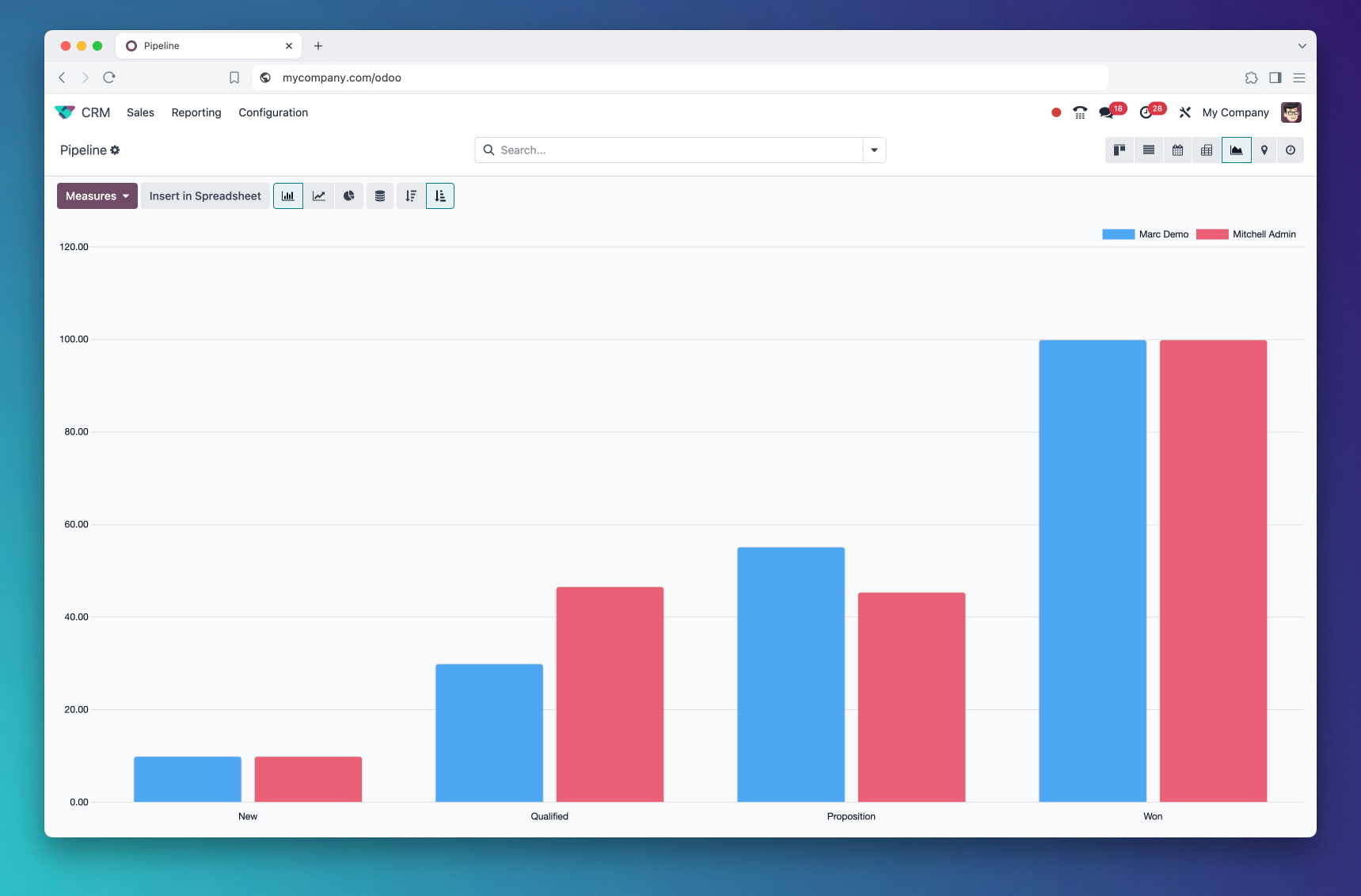Click the Insert in Spreadsheet button
Viewport: 1361px width, 896px height.
[204, 196]
